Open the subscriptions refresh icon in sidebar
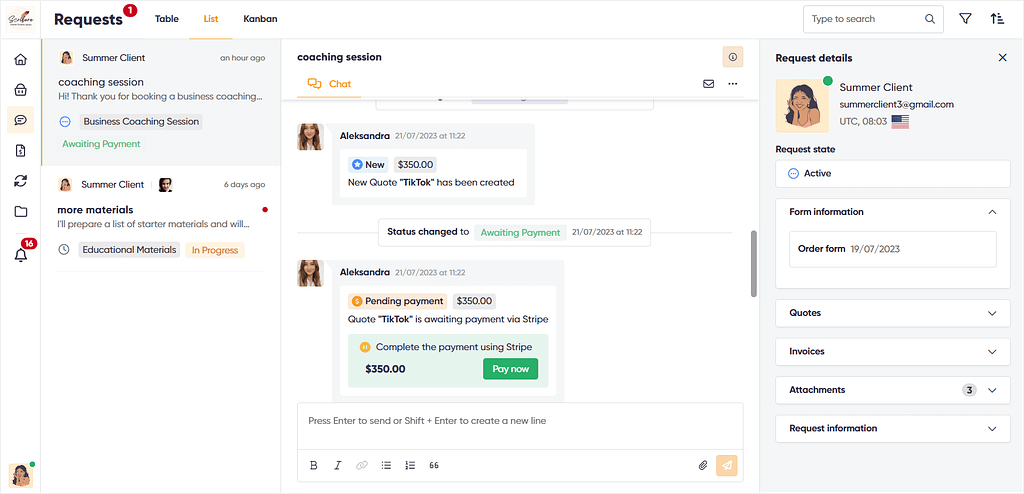The width and height of the screenshot is (1024, 494). pyautogui.click(x=20, y=181)
